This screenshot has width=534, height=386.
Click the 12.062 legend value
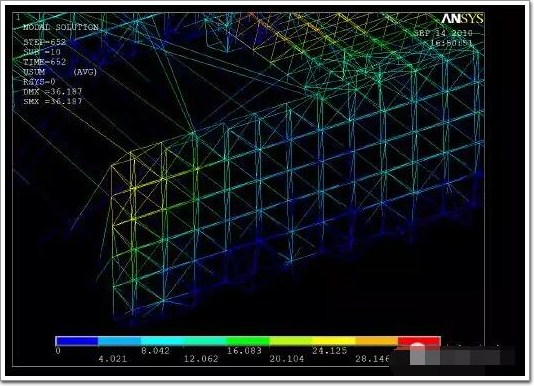coord(201,359)
